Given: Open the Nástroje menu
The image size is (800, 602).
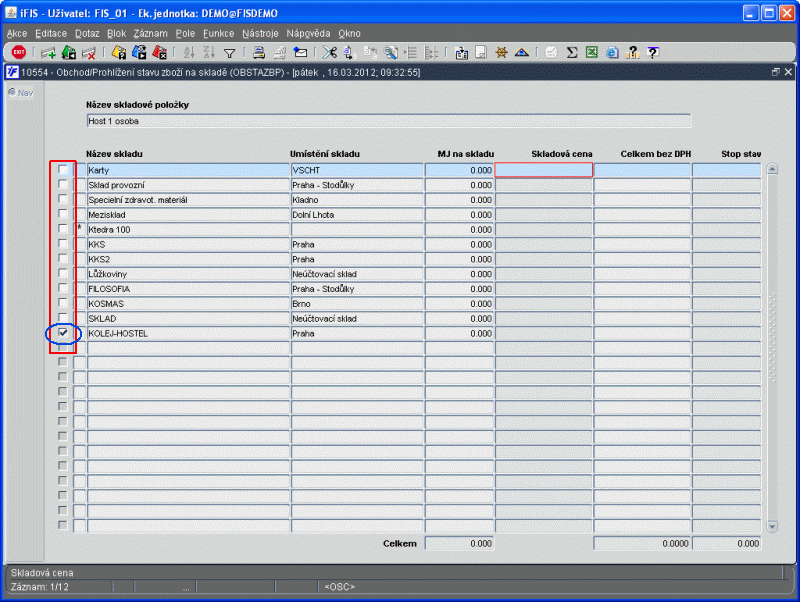Looking at the screenshot, I should pos(261,33).
